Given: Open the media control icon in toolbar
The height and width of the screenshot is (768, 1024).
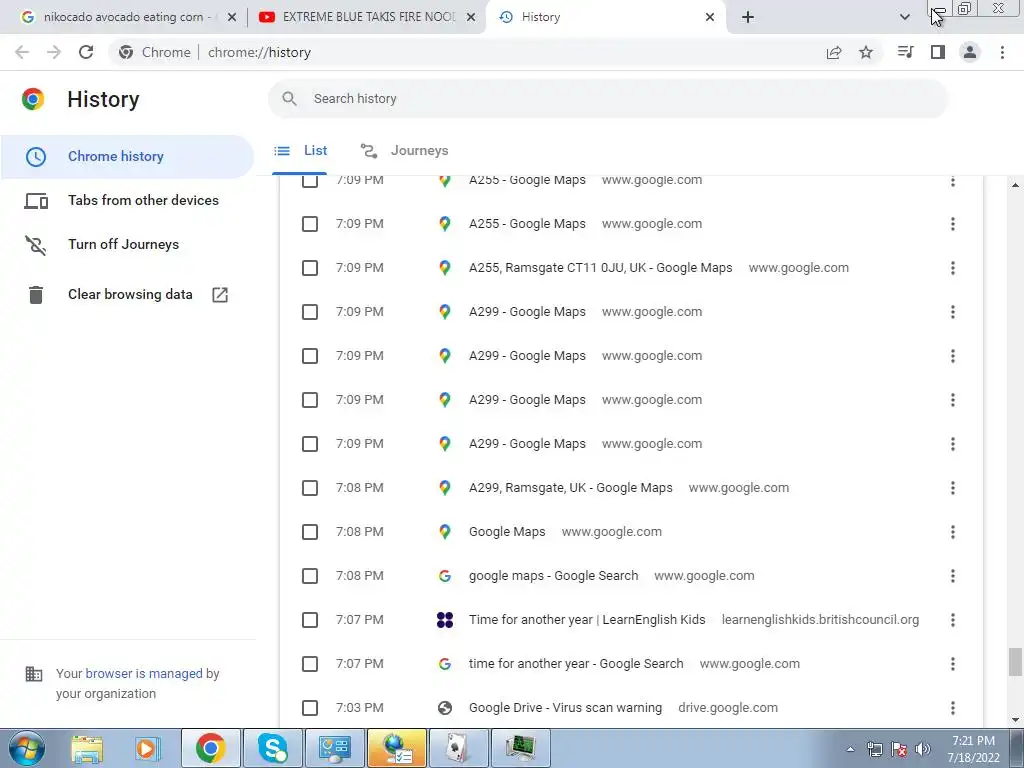Looking at the screenshot, I should click(905, 52).
